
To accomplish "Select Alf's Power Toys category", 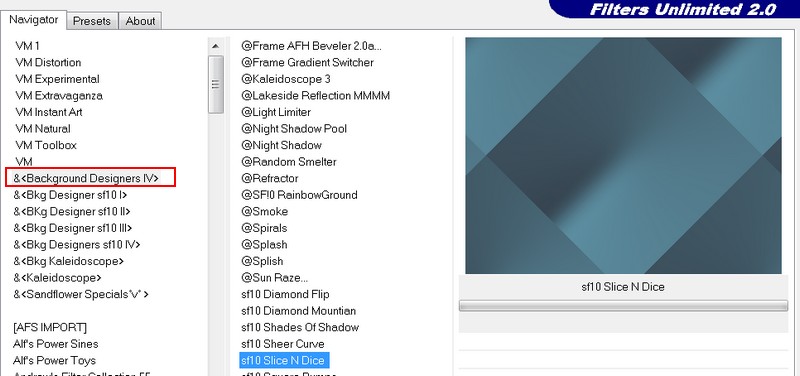I will click(x=54, y=360).
